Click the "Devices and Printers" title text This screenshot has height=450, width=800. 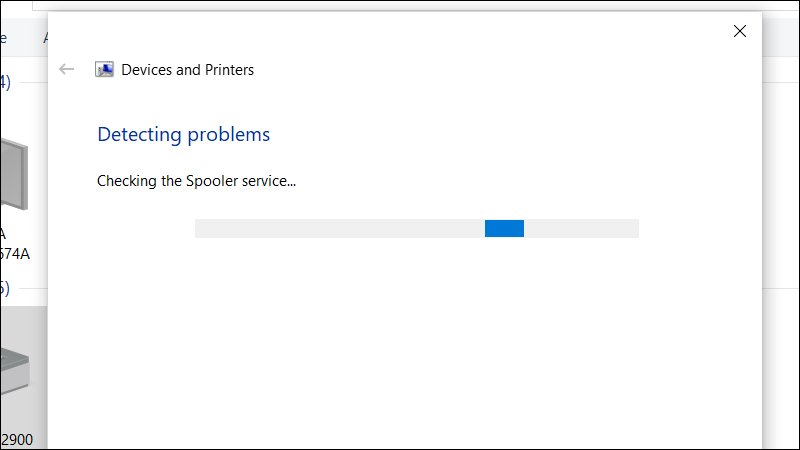tap(188, 70)
